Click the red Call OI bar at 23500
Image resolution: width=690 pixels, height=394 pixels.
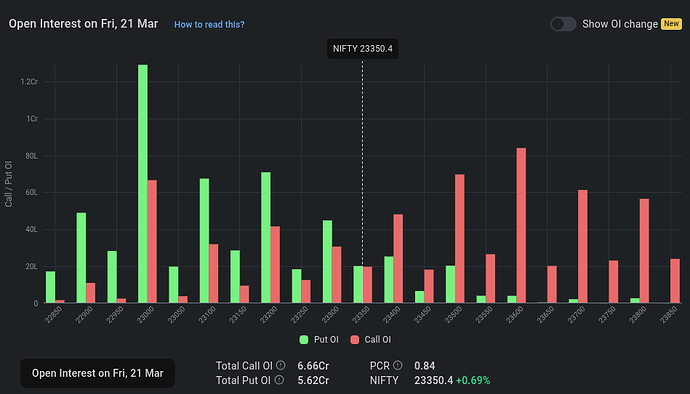(x=459, y=239)
